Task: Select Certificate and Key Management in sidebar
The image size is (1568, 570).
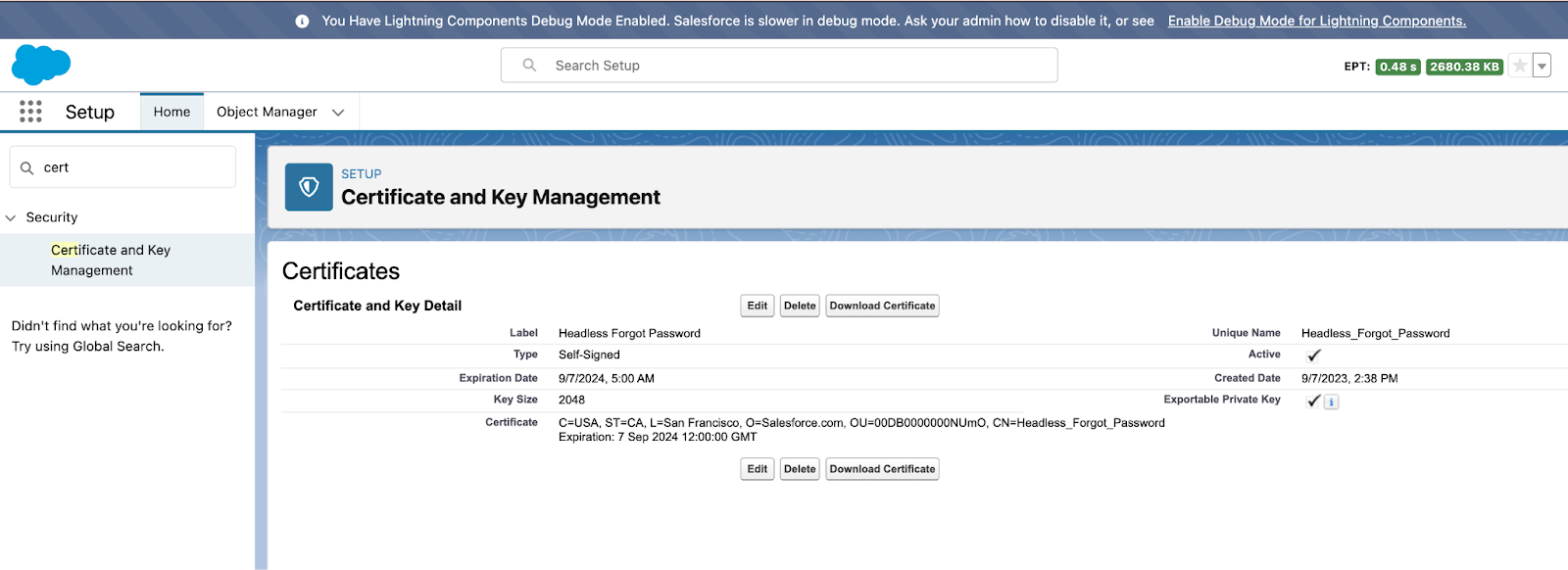Action: [111, 261]
